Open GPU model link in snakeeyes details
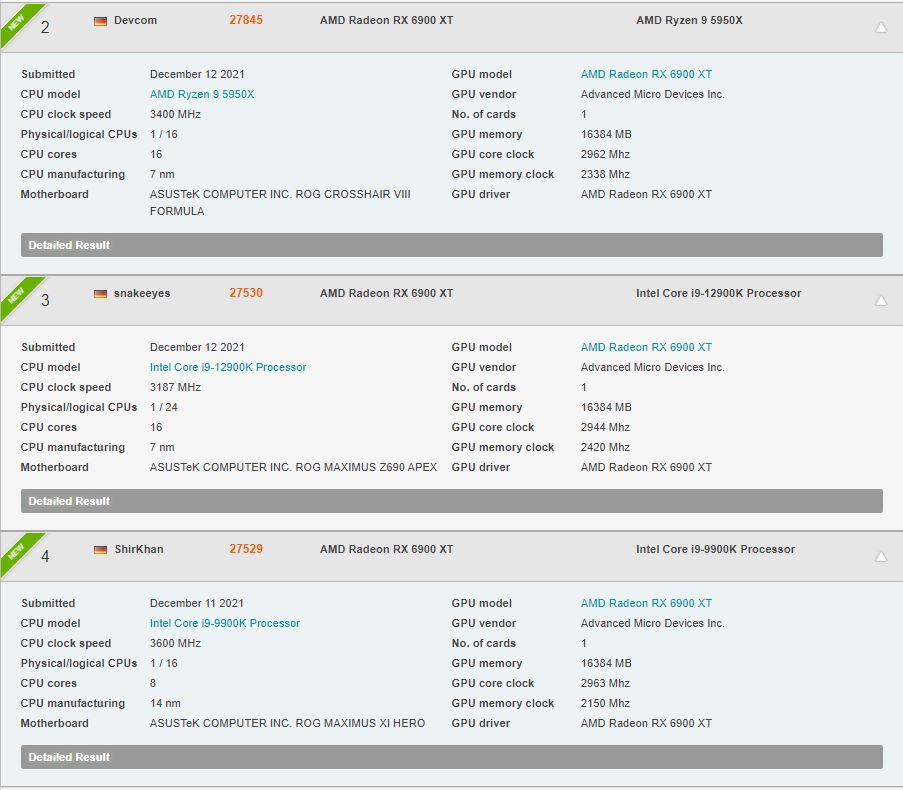 point(646,347)
